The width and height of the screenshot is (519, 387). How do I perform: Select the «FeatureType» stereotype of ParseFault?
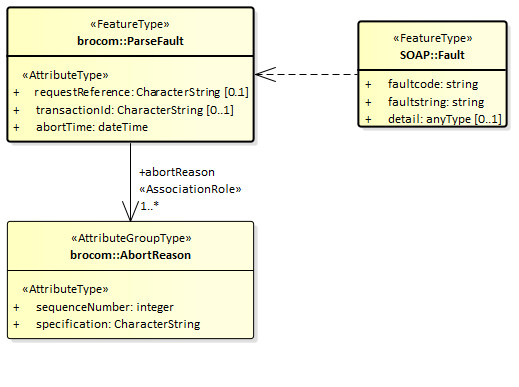click(130, 24)
